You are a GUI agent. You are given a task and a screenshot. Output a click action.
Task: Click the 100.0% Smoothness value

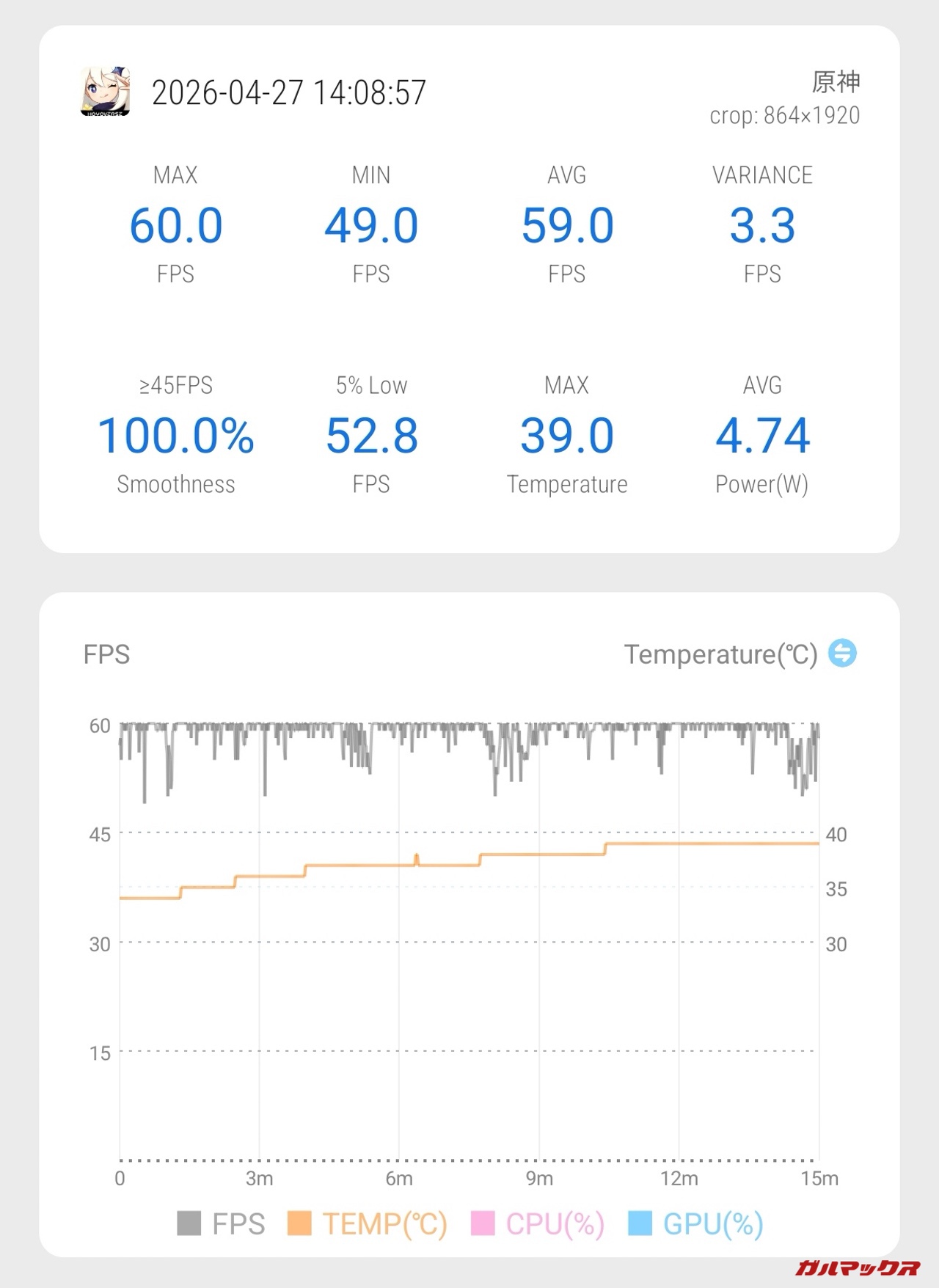tap(176, 436)
